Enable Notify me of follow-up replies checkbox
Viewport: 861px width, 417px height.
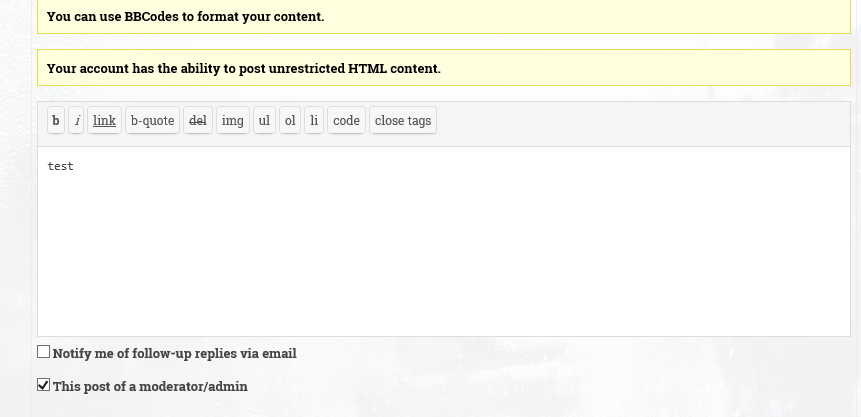tap(43, 352)
